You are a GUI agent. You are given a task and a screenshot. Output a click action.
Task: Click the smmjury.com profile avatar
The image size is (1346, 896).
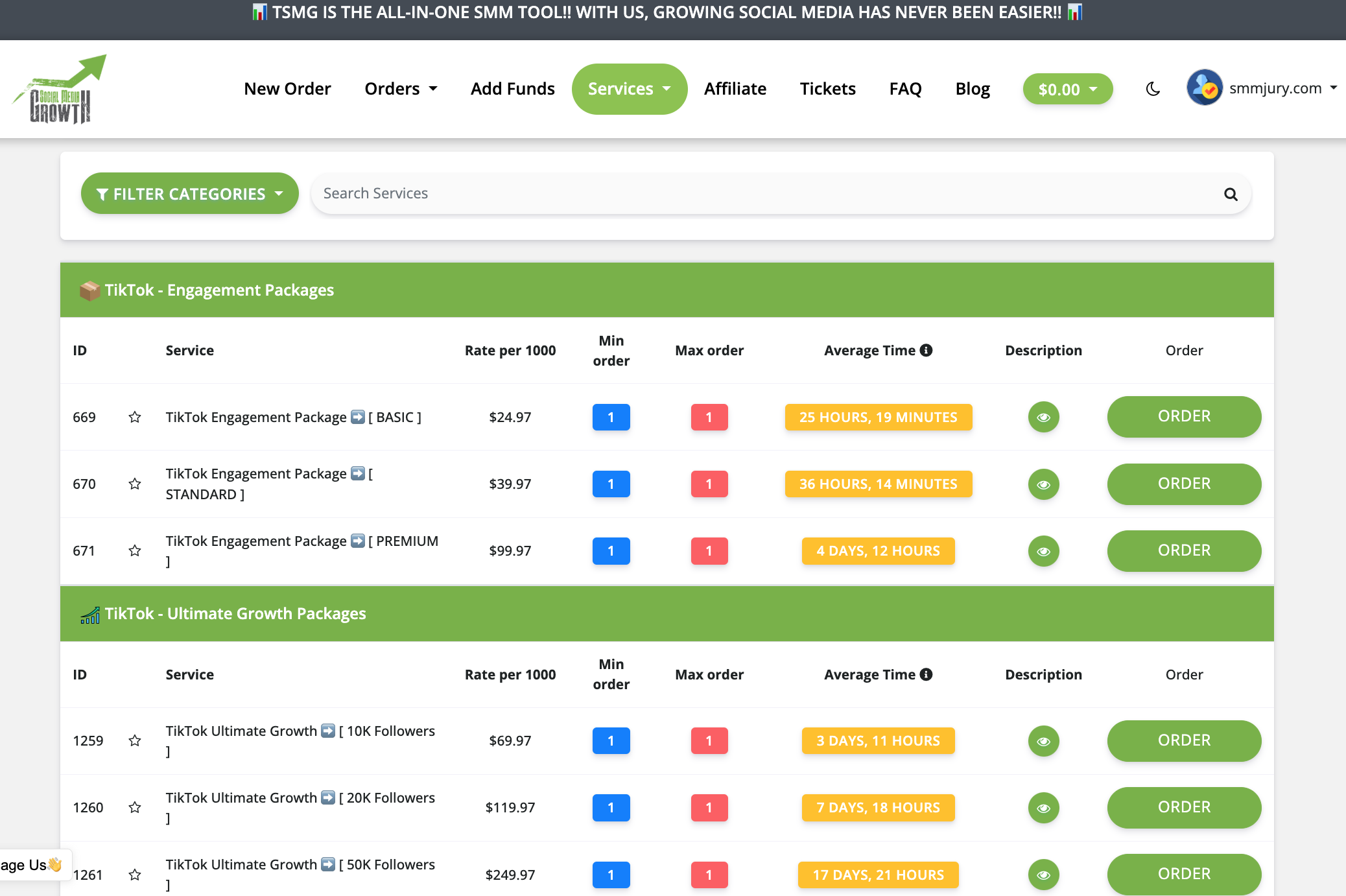click(x=1205, y=88)
